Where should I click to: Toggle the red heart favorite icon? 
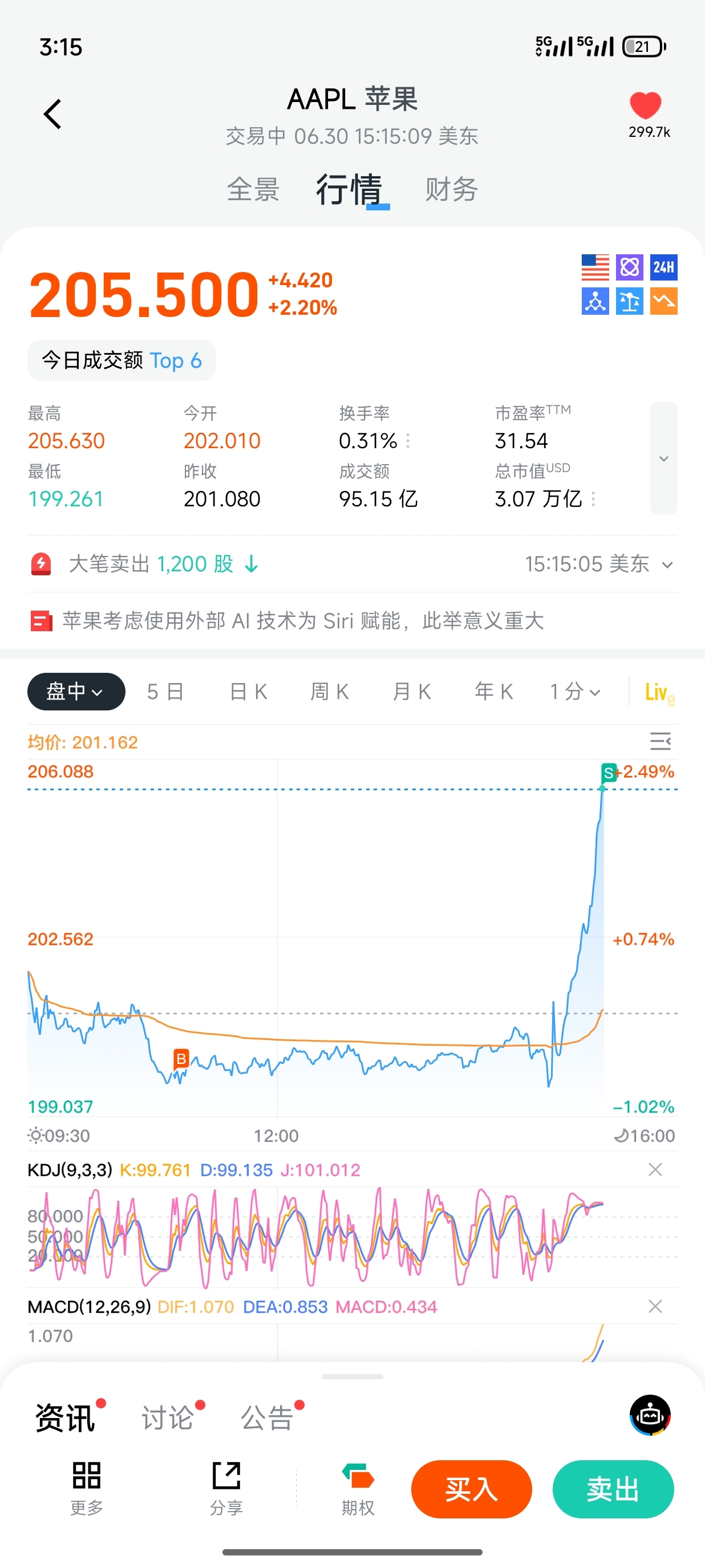(645, 105)
